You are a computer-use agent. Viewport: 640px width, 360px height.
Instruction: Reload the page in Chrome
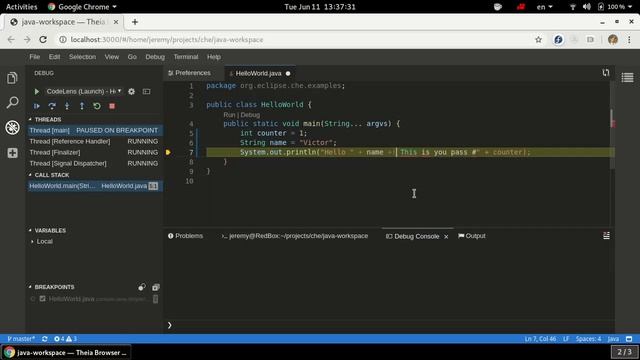tap(43, 40)
